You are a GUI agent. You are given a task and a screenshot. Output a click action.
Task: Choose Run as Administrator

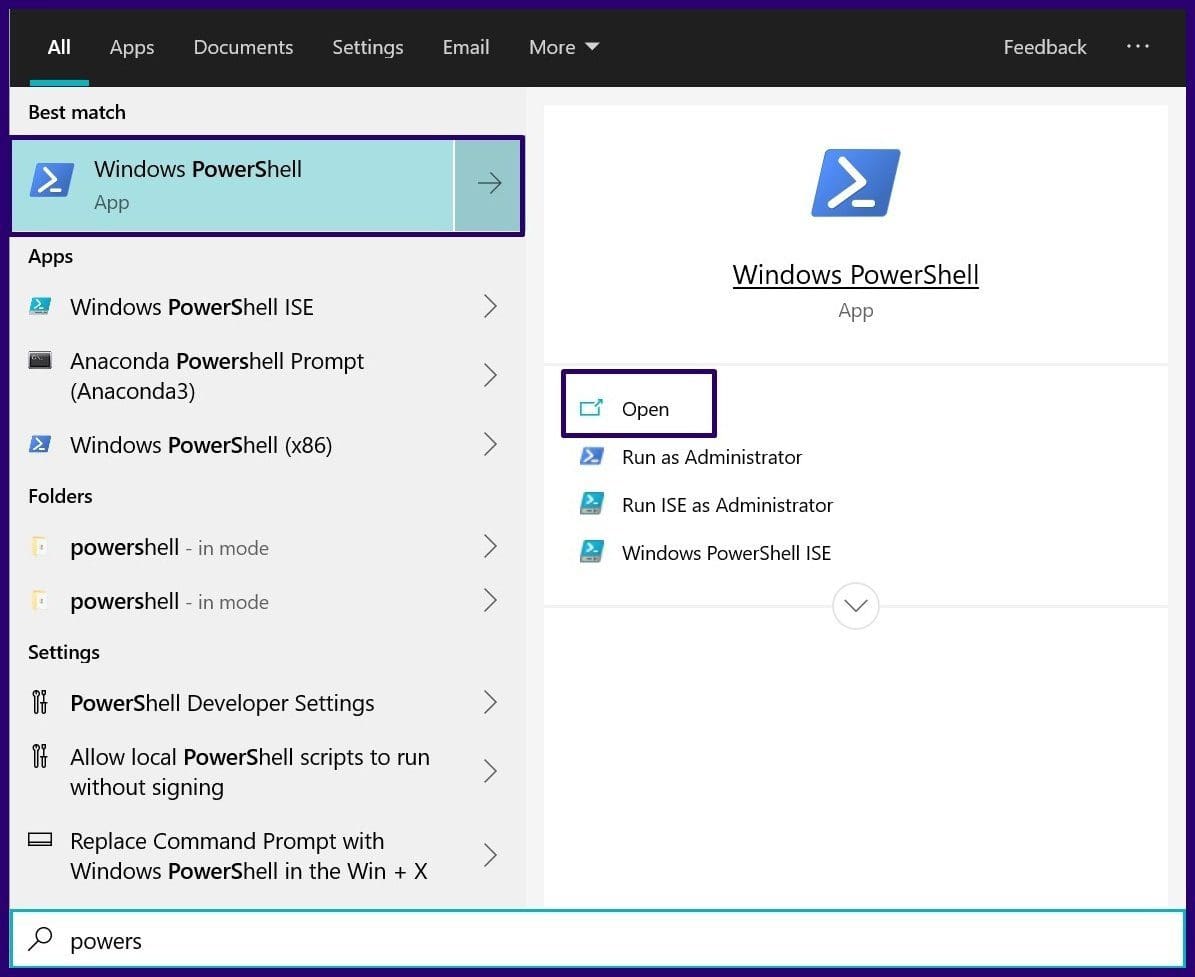(x=711, y=457)
